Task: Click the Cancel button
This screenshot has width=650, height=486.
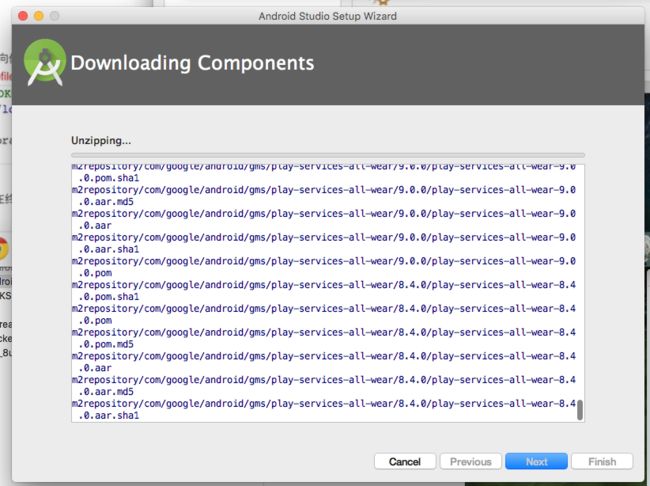Action: (x=405, y=462)
